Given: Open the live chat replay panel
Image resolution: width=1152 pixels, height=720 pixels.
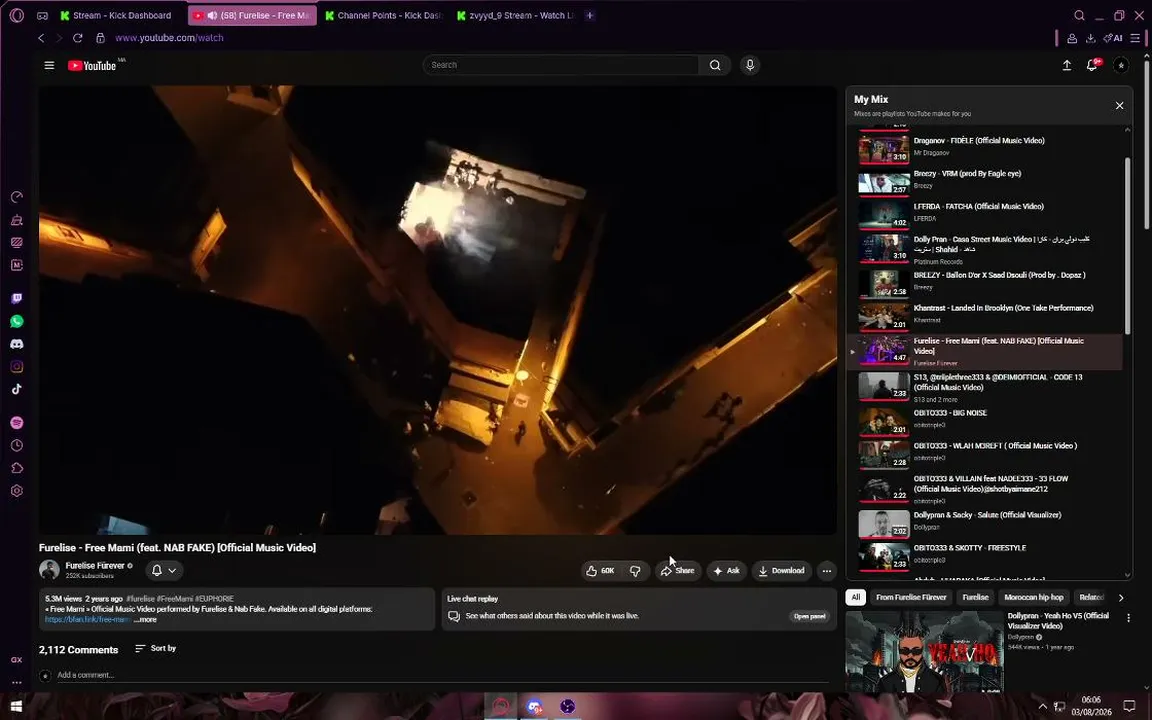Looking at the screenshot, I should point(810,616).
